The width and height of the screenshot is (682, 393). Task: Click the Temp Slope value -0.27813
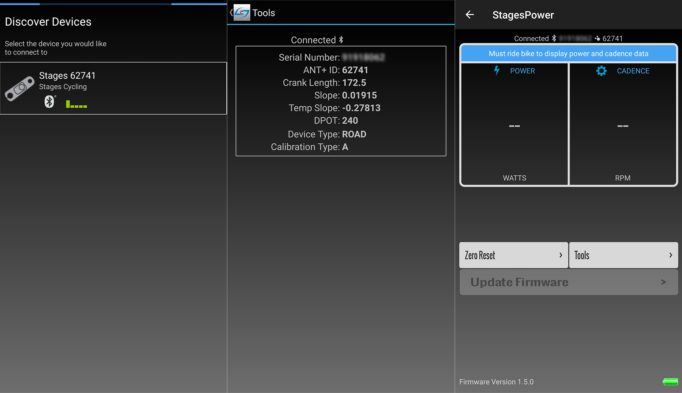(361, 108)
